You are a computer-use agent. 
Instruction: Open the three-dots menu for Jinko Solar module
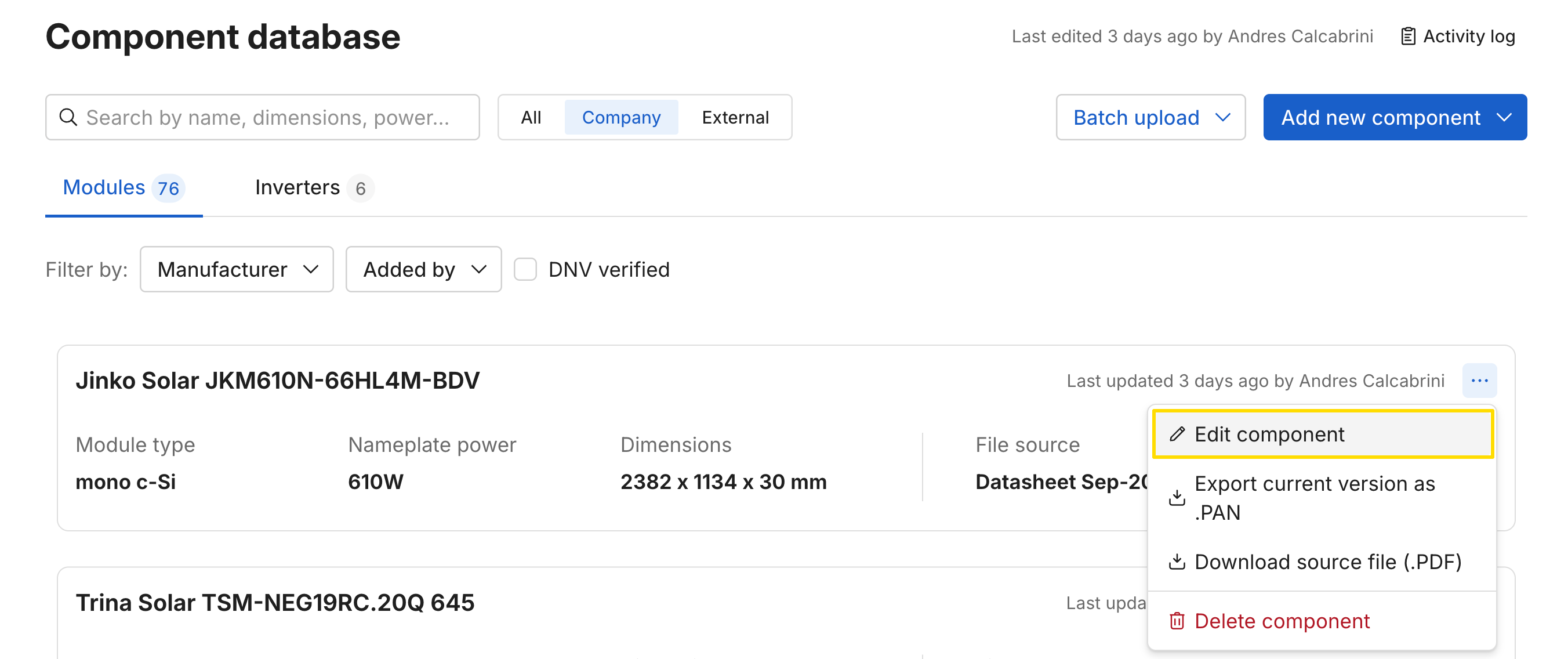click(x=1479, y=381)
